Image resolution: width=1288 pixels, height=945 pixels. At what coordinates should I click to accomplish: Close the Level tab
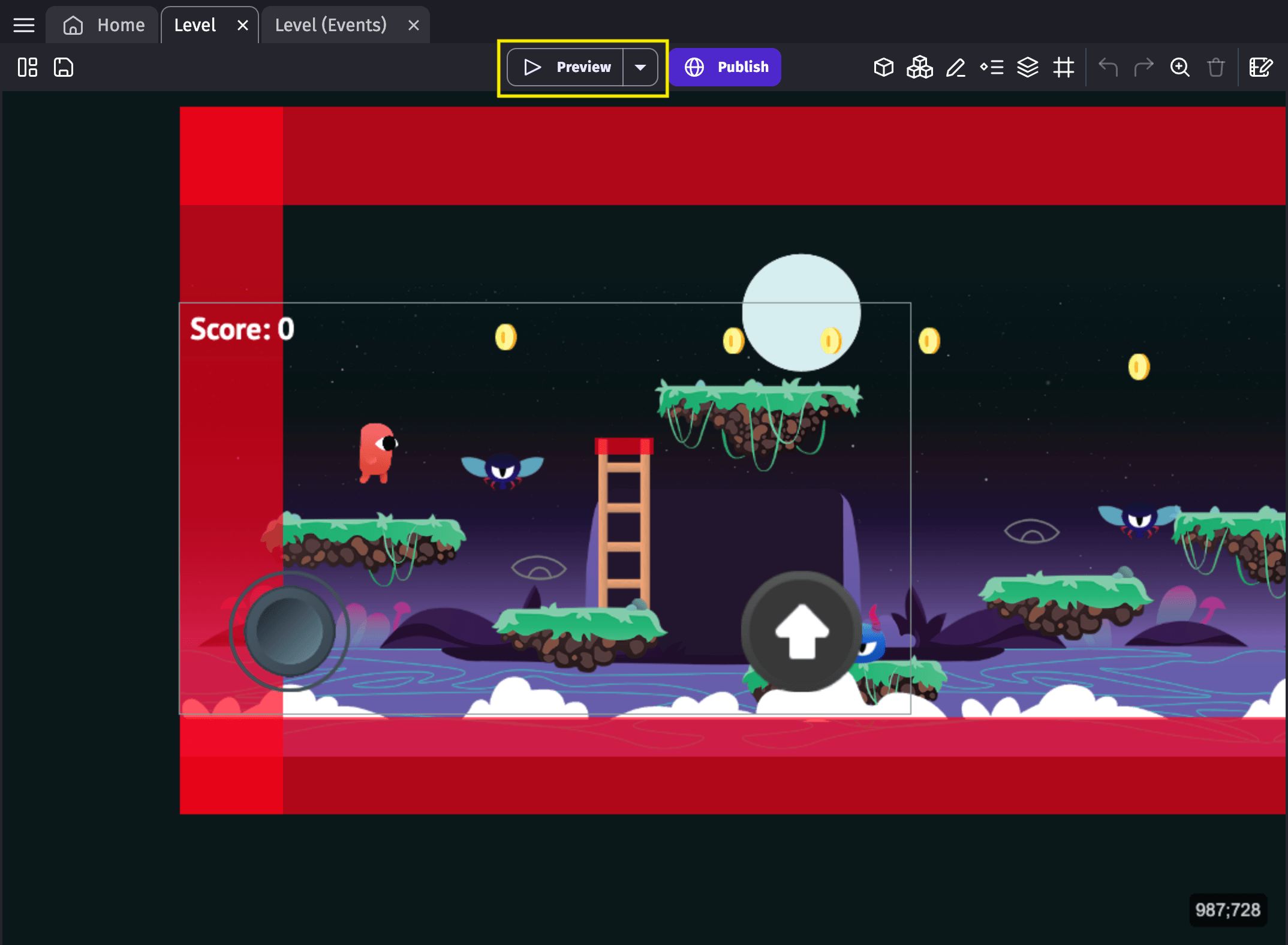tap(242, 25)
